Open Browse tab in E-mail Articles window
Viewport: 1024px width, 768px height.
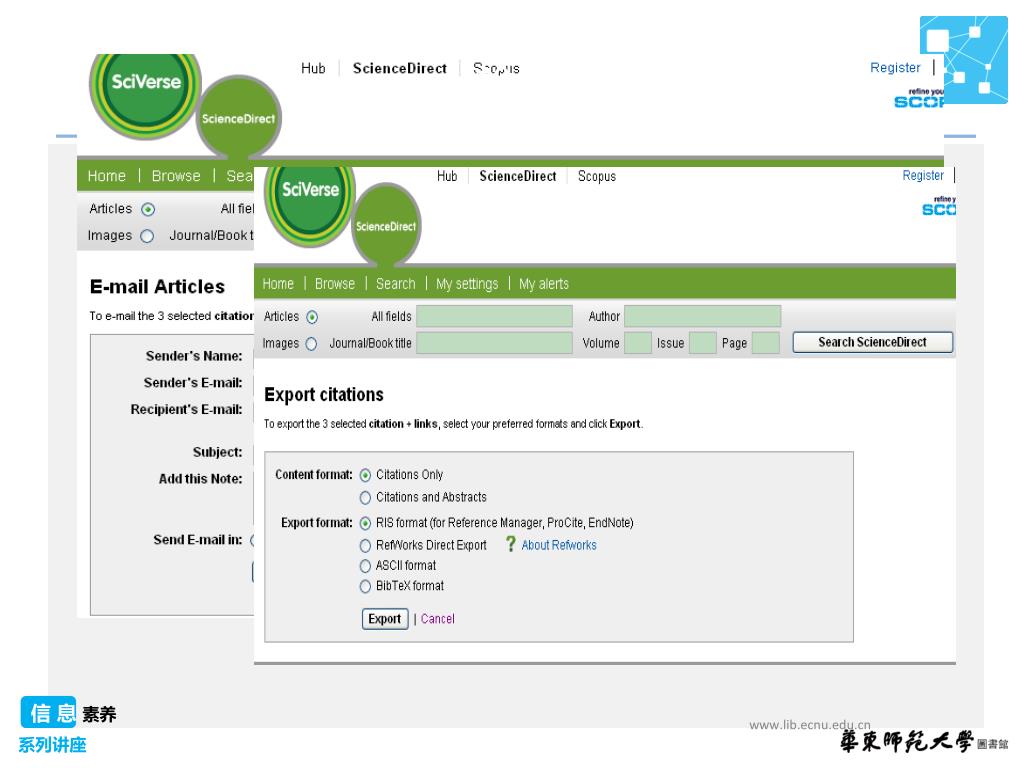pos(176,176)
